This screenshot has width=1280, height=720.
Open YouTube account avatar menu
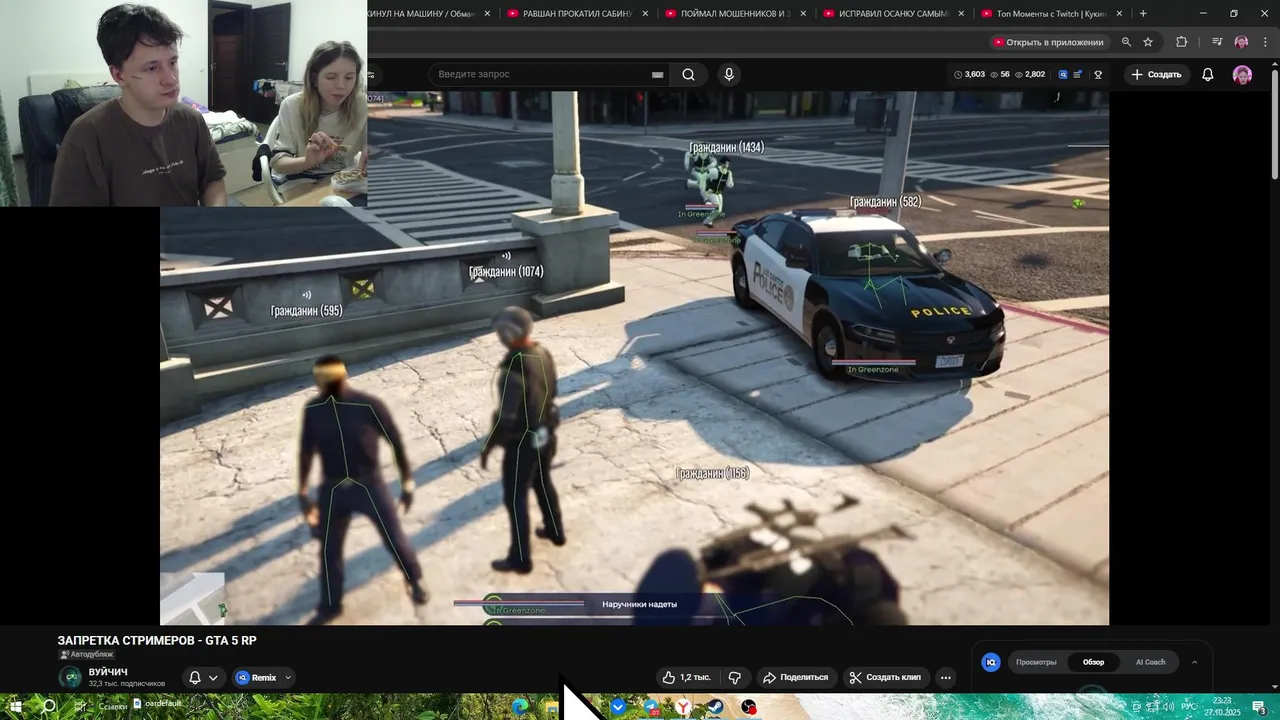pos(1242,75)
